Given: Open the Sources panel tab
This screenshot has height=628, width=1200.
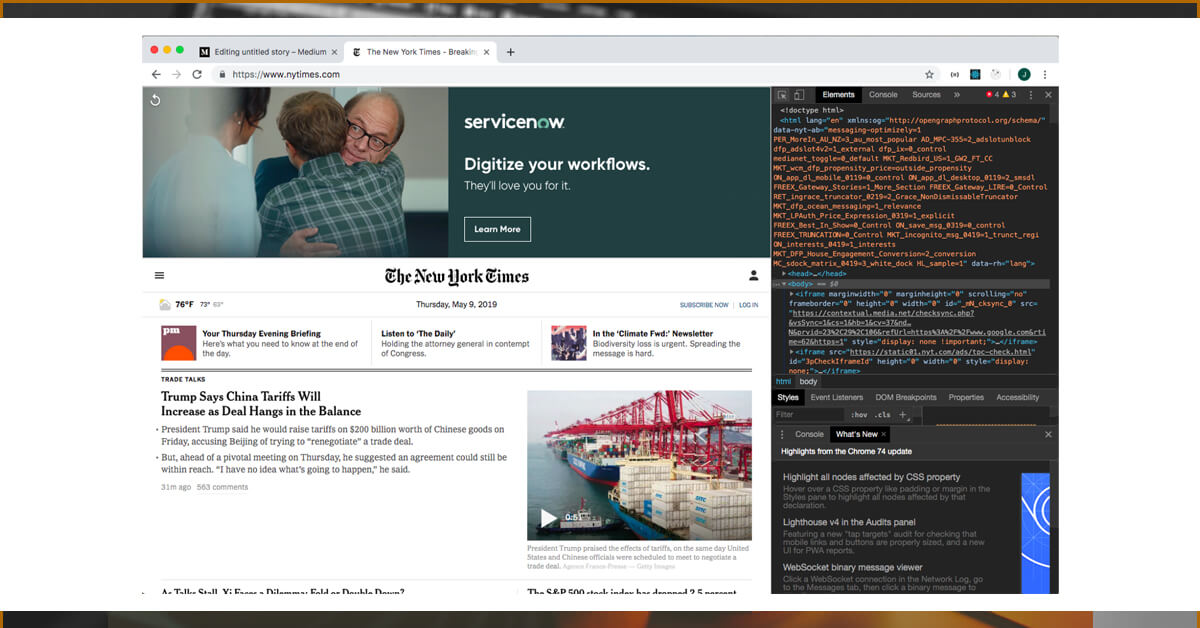Looking at the screenshot, I should pyautogui.click(x=926, y=95).
